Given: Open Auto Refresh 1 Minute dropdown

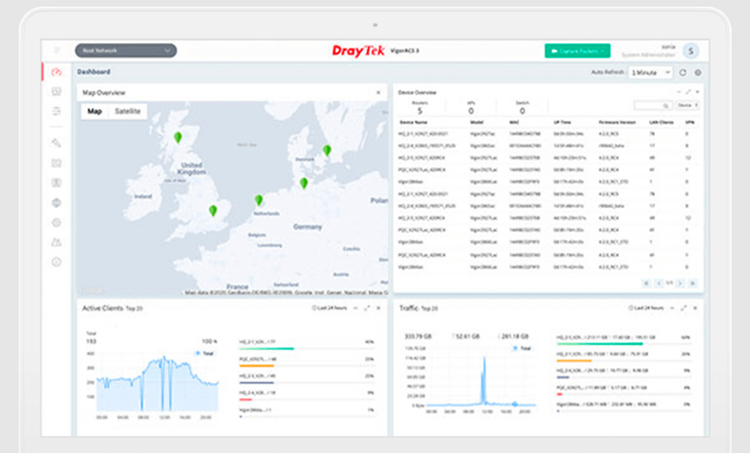Looking at the screenshot, I should click(651, 73).
